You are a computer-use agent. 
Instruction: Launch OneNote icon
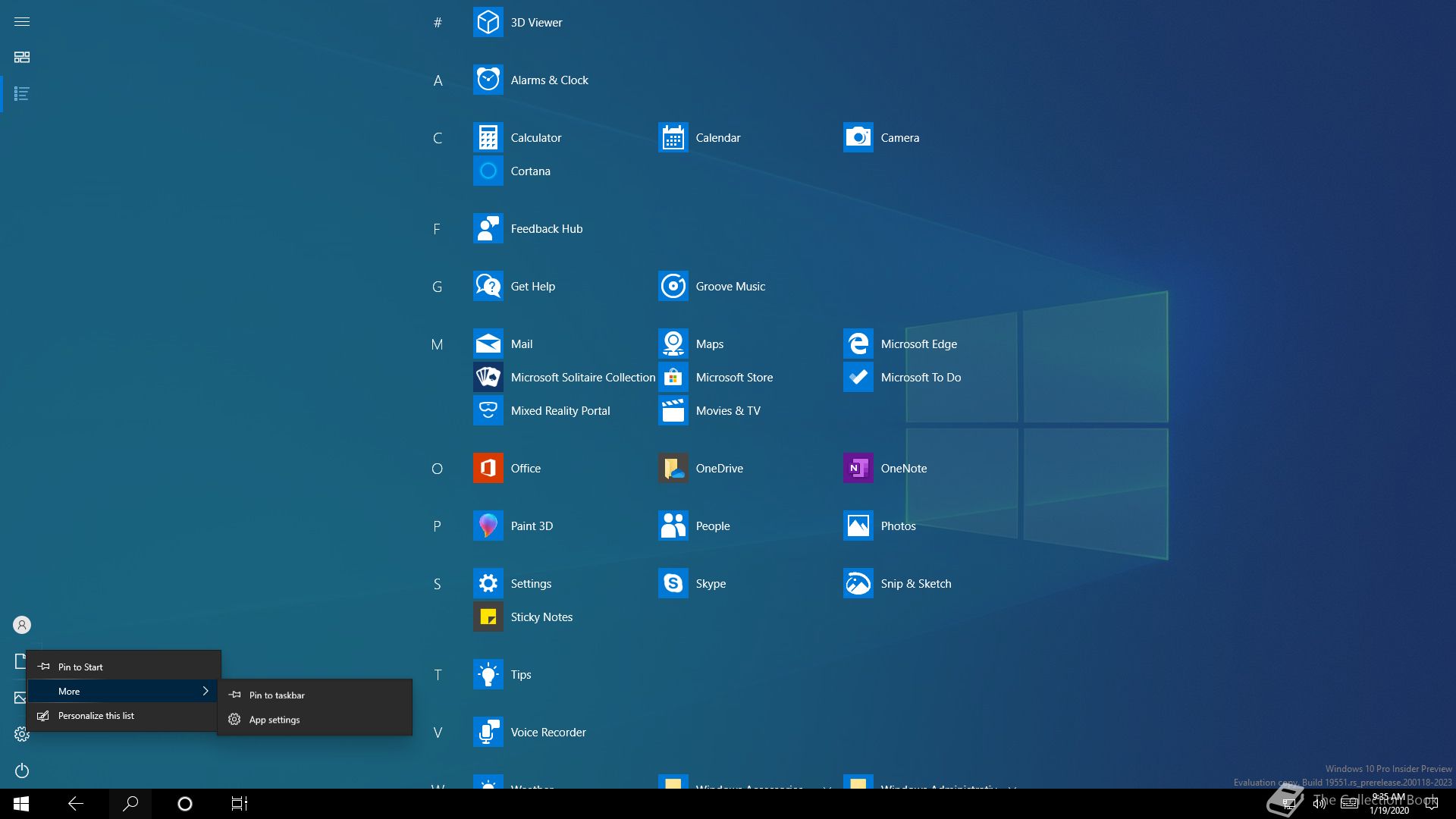click(858, 468)
